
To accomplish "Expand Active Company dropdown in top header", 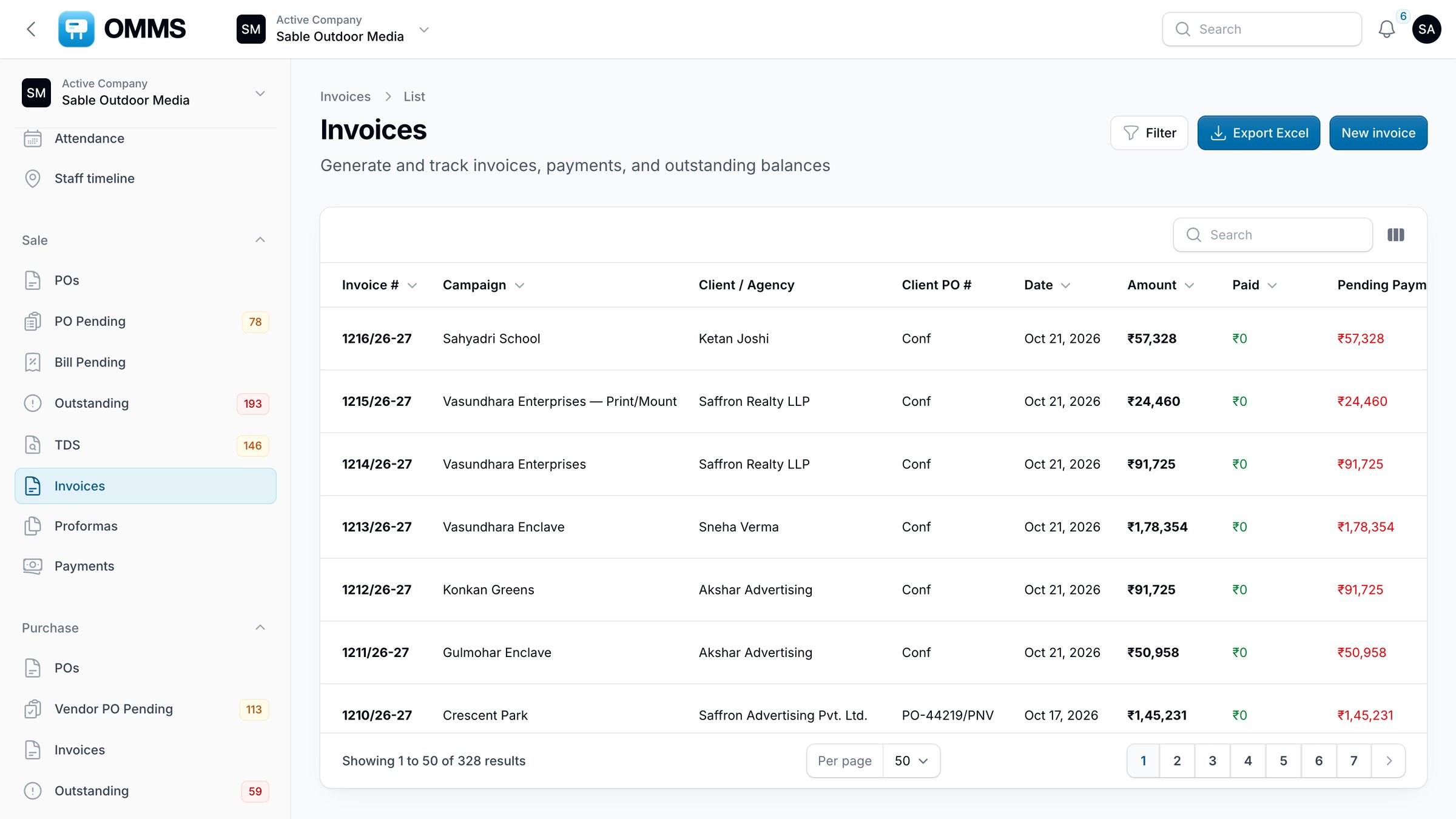I will pyautogui.click(x=333, y=29).
